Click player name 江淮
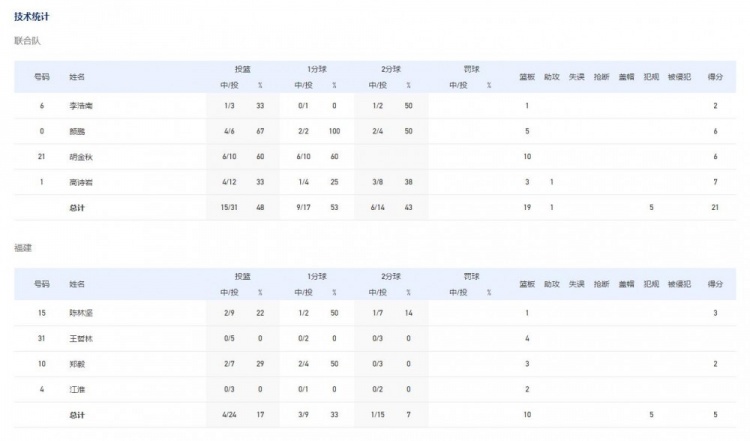The width and height of the screenshot is (750, 441). click(x=77, y=389)
